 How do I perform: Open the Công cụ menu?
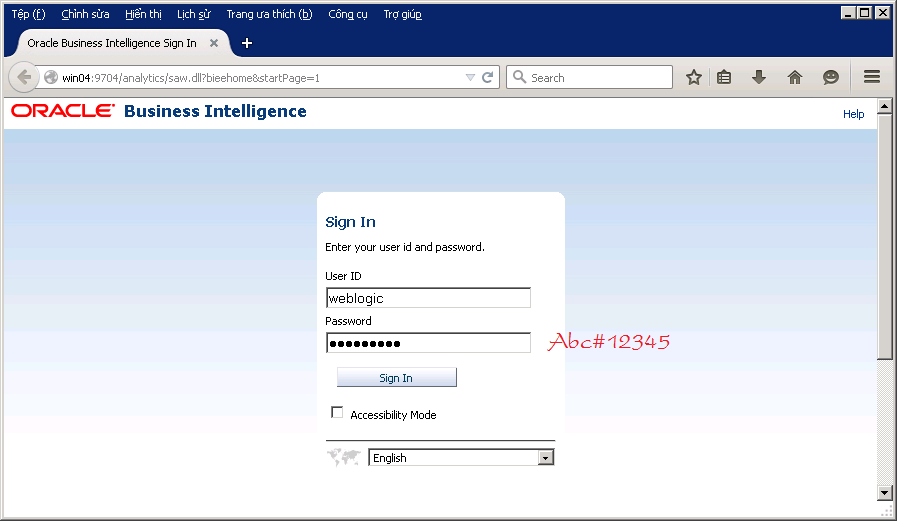(348, 14)
